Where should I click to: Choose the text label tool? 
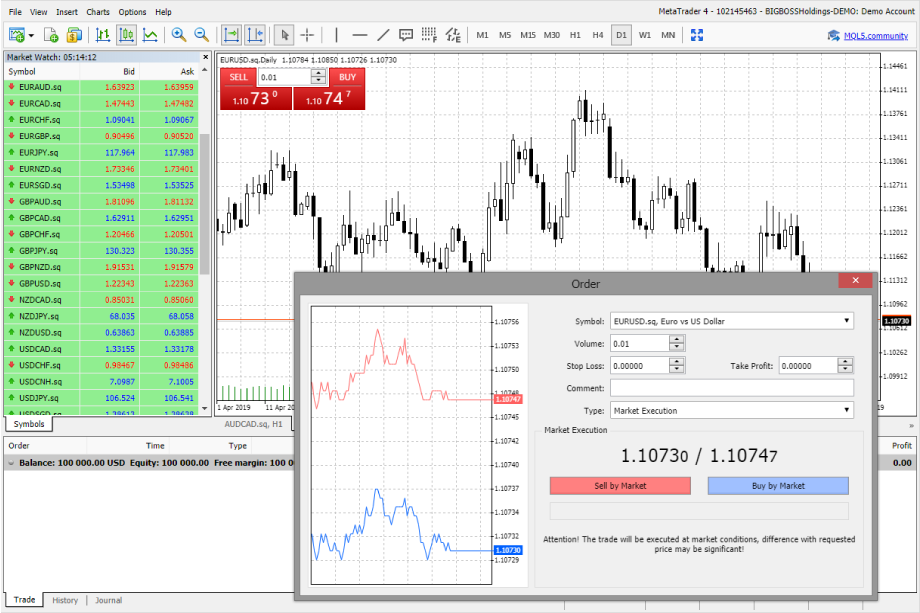(x=406, y=35)
